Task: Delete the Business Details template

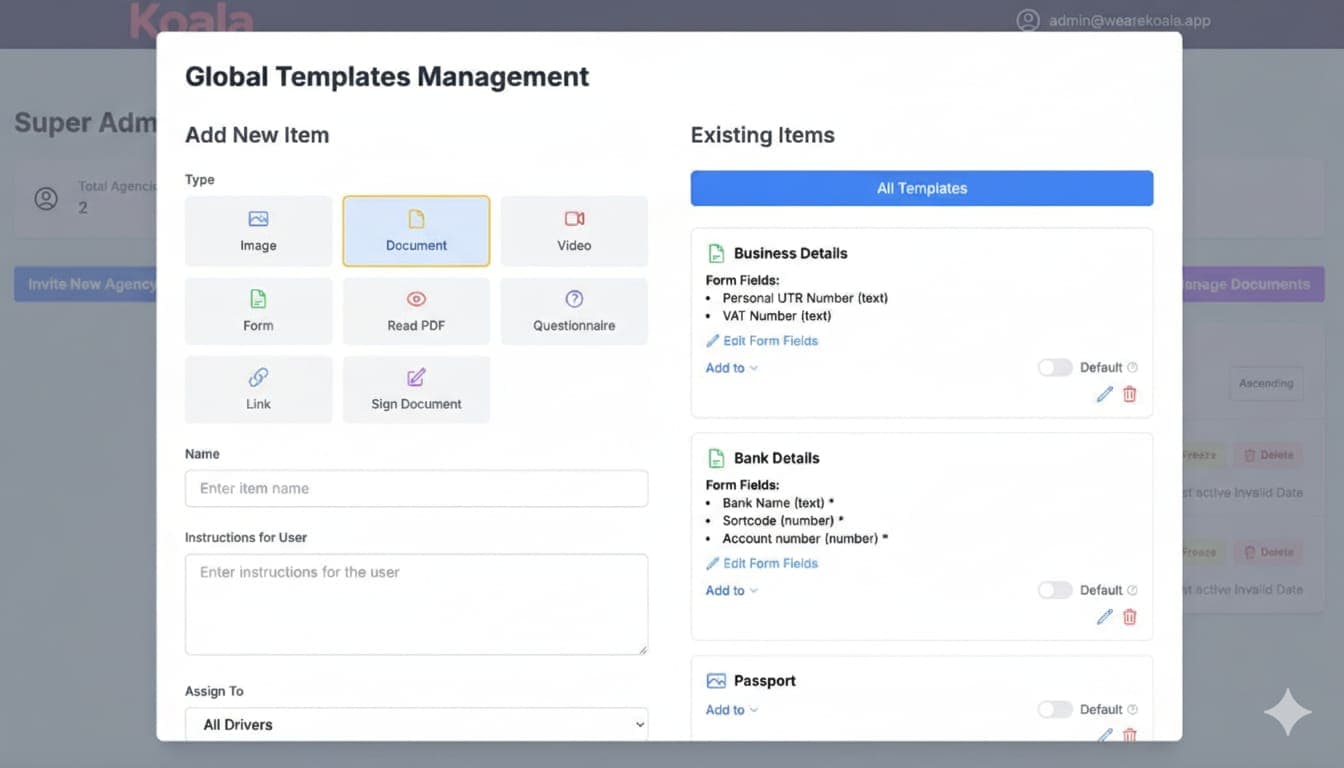Action: [1129, 395]
